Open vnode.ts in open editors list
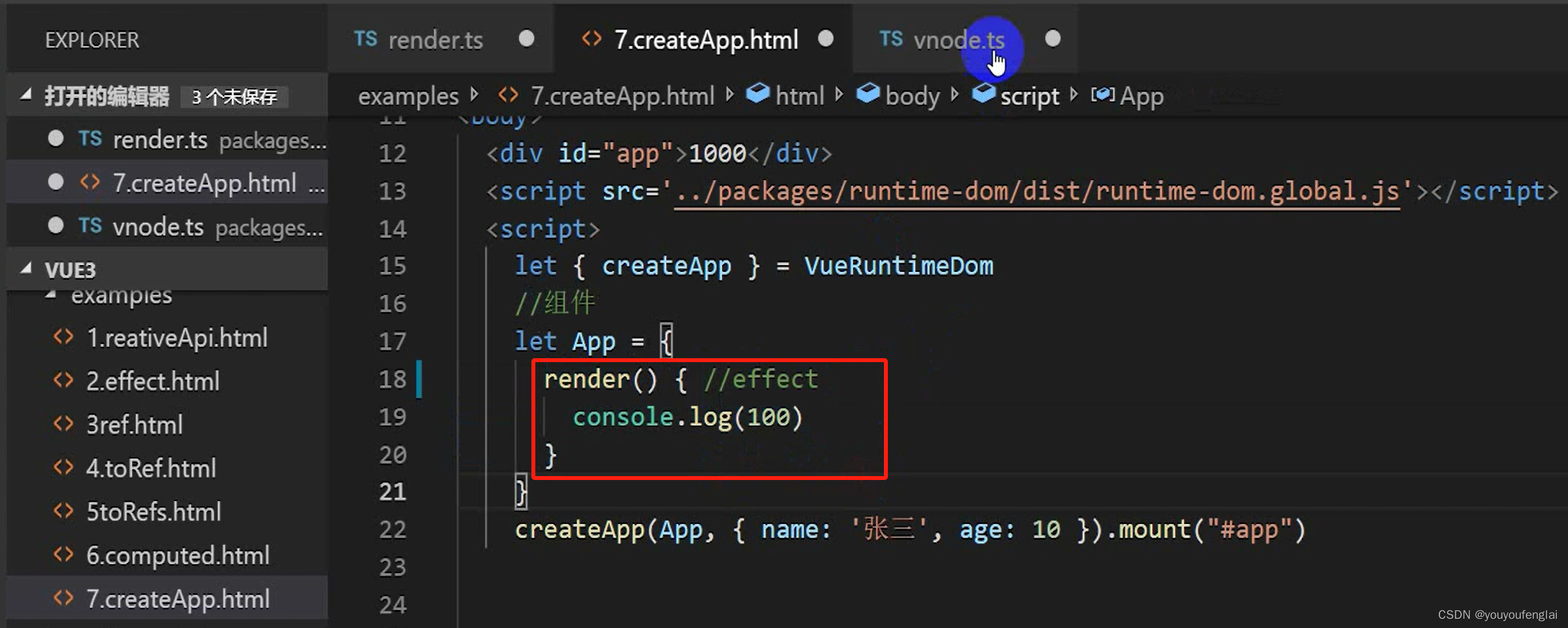 tap(167, 227)
